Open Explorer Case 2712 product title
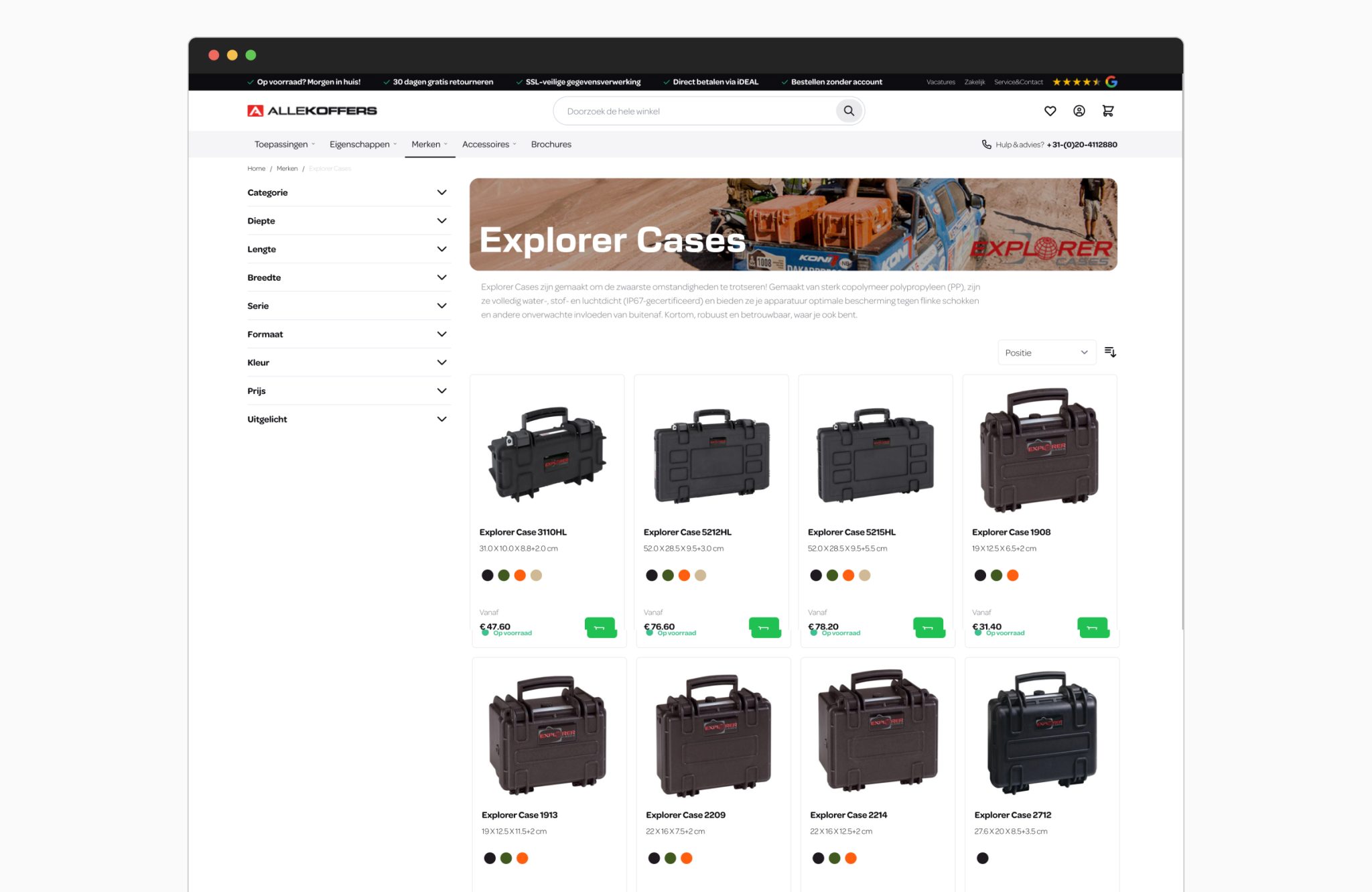Screen dimensions: 1372x892 tap(1013, 815)
